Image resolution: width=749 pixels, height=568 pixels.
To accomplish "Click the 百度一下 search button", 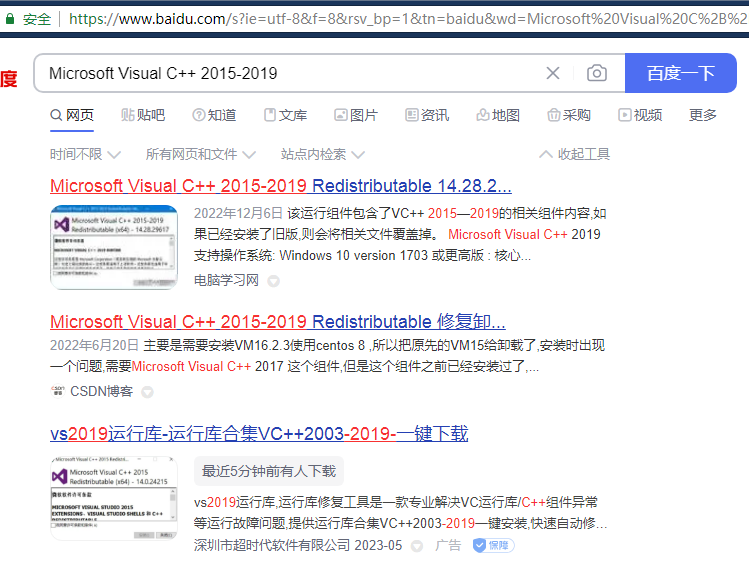I will 680,73.
